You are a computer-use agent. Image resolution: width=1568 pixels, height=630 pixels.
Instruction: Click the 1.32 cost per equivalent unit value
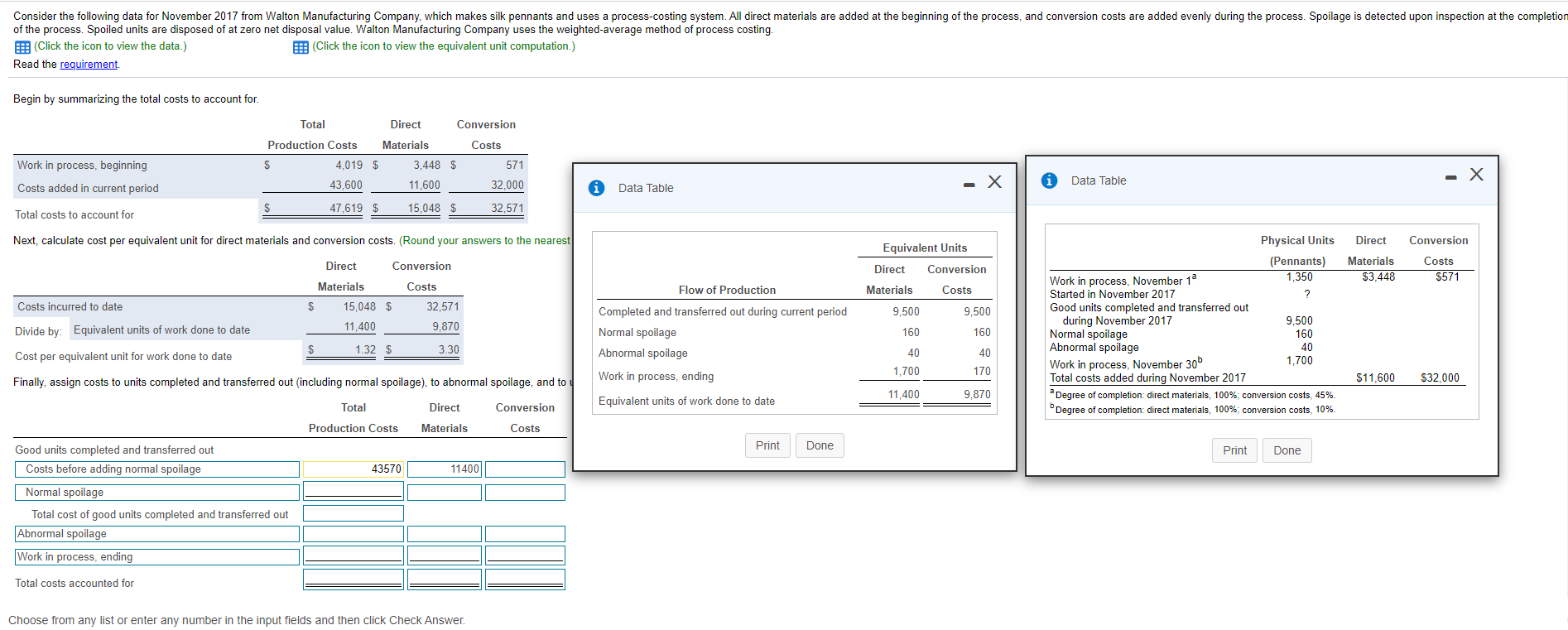click(x=365, y=350)
